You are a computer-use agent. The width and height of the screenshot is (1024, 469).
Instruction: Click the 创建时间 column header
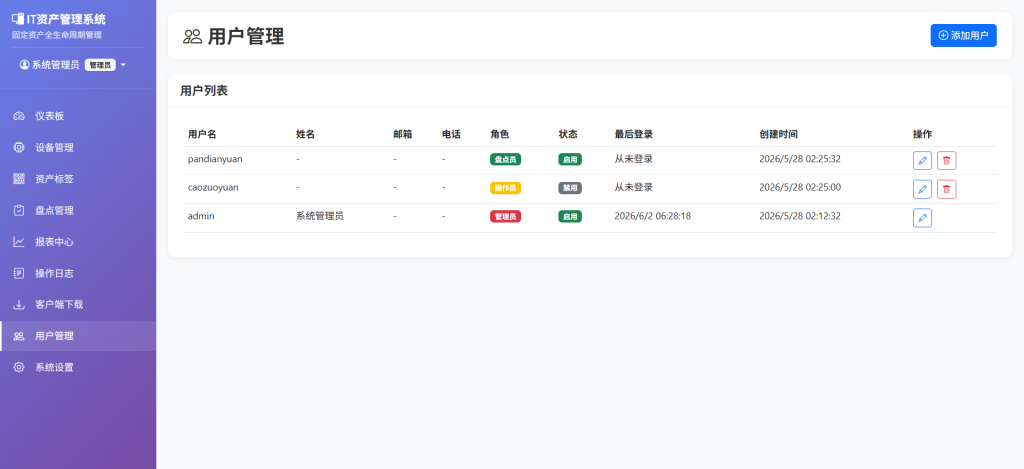point(778,135)
